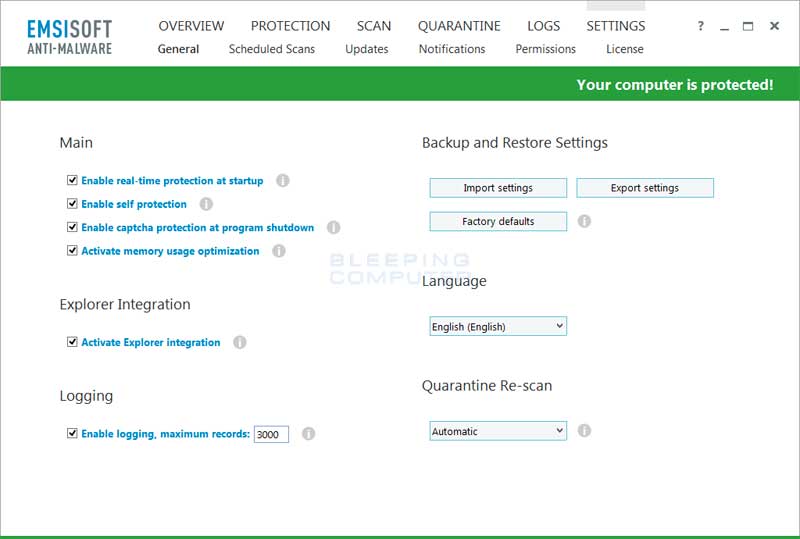Screen dimensions: 800x539
Task: Maximize the Emsisoft window
Action: [748, 26]
